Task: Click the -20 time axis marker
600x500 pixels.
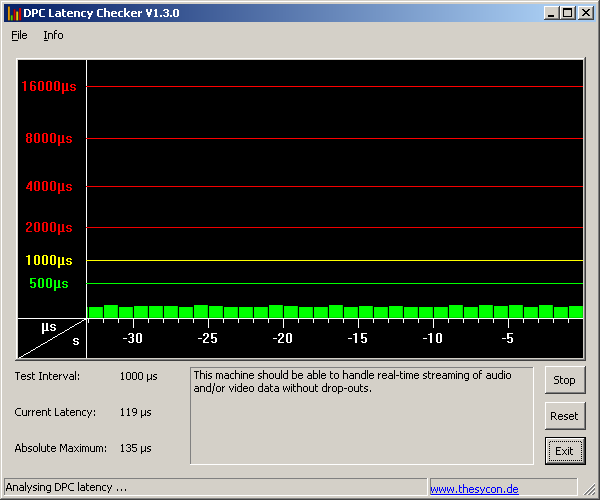Action: click(282, 339)
